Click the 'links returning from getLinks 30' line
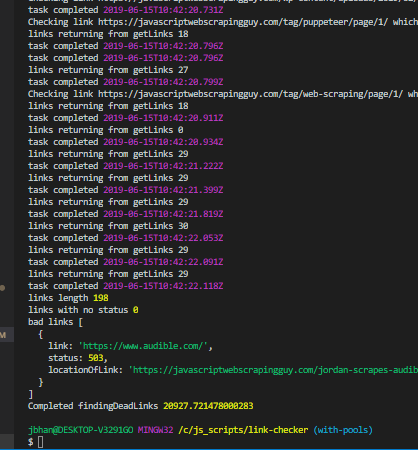The image size is (418, 450). (x=108, y=226)
